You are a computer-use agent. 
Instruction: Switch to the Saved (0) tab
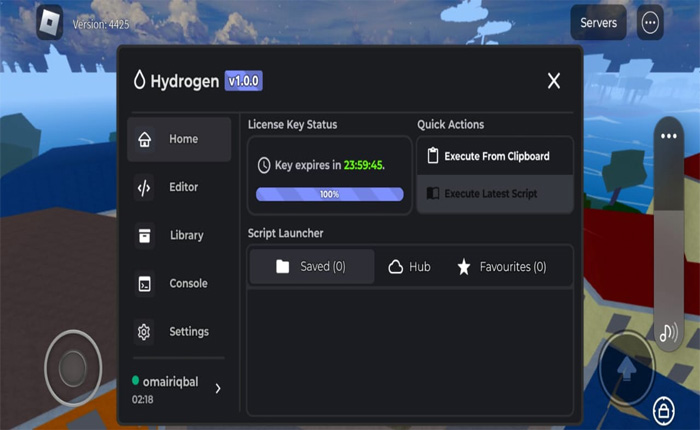(312, 267)
